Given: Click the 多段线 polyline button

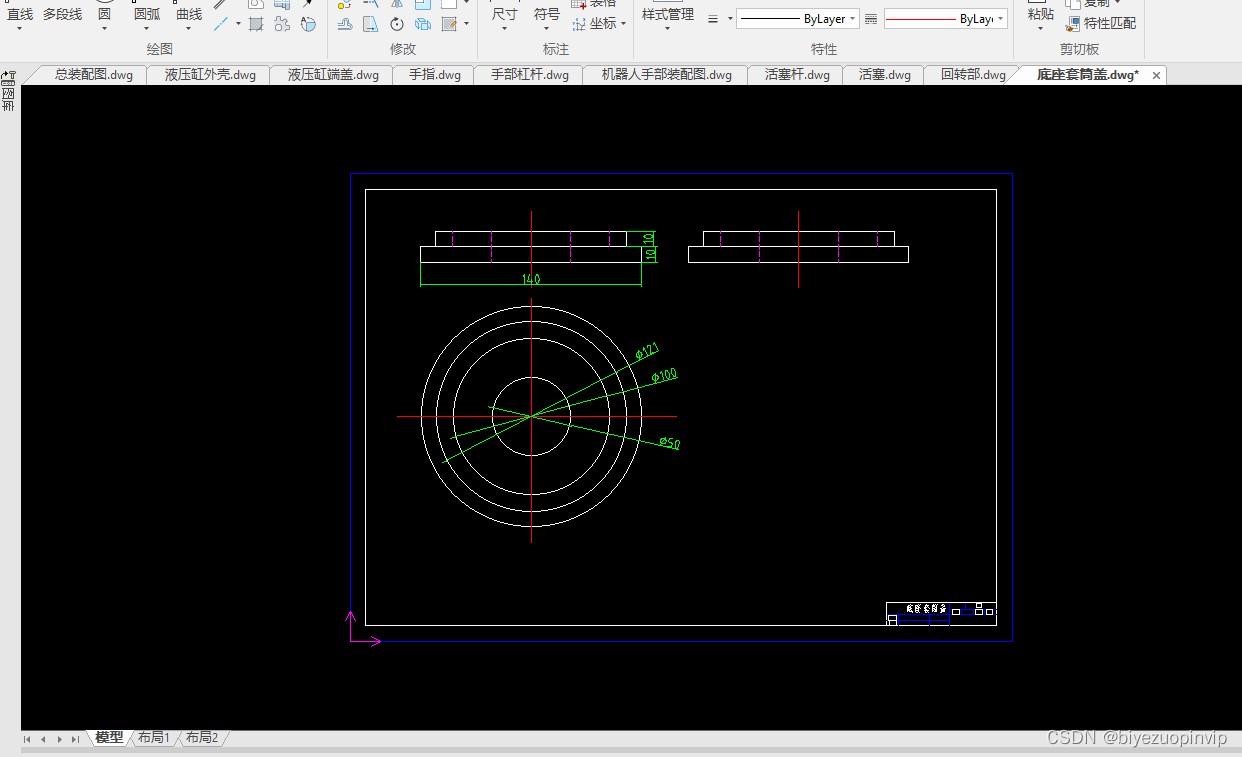Looking at the screenshot, I should click(x=62, y=14).
